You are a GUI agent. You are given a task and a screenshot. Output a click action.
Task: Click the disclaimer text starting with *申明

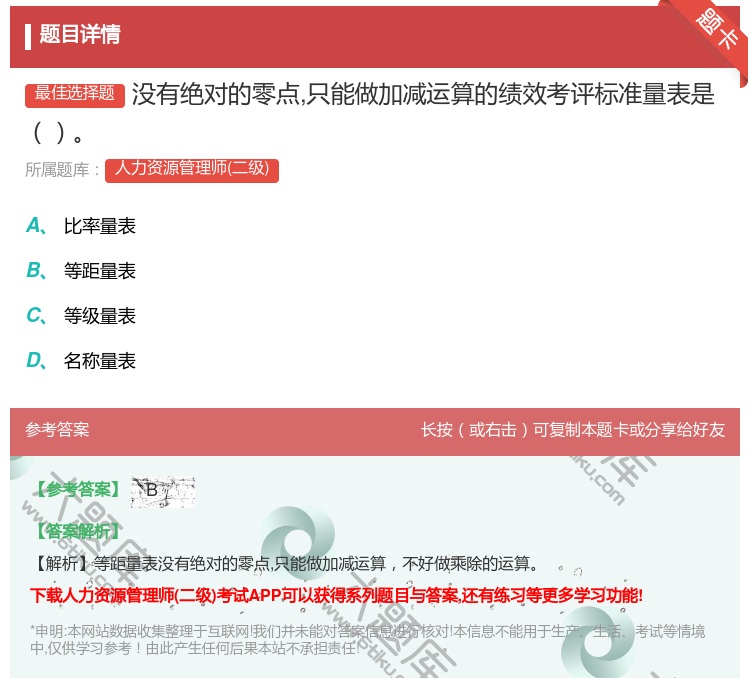[x=367, y=639]
